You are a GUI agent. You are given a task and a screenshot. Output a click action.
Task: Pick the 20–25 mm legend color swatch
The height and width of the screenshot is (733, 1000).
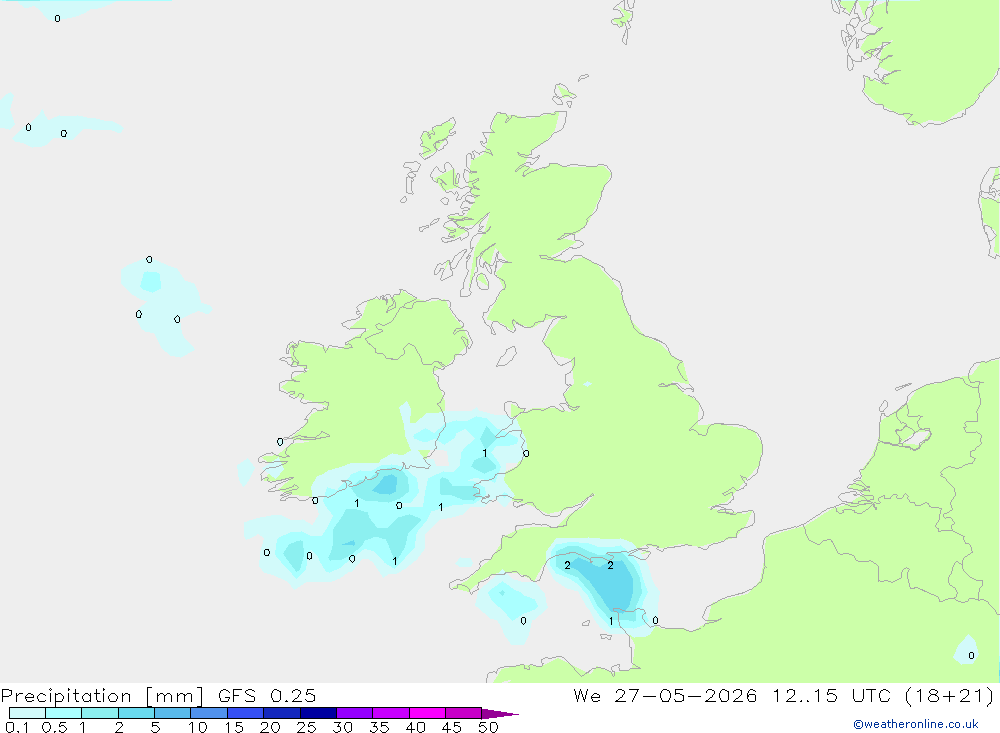tap(282, 713)
